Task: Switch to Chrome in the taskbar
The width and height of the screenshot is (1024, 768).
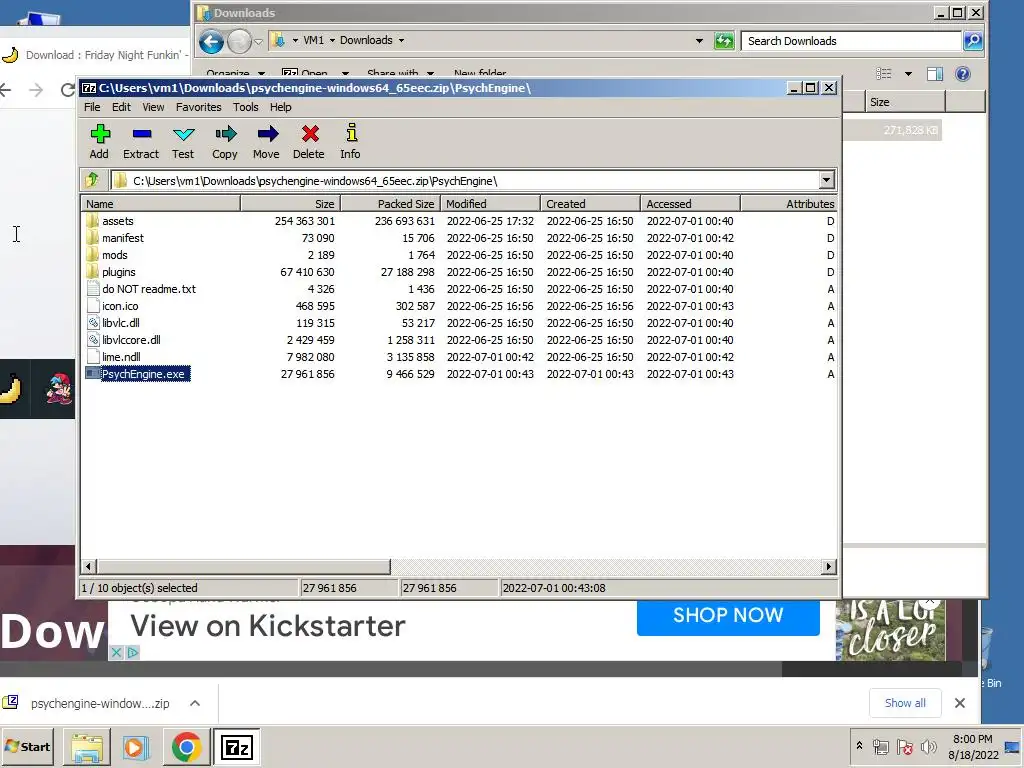Action: pyautogui.click(x=186, y=747)
